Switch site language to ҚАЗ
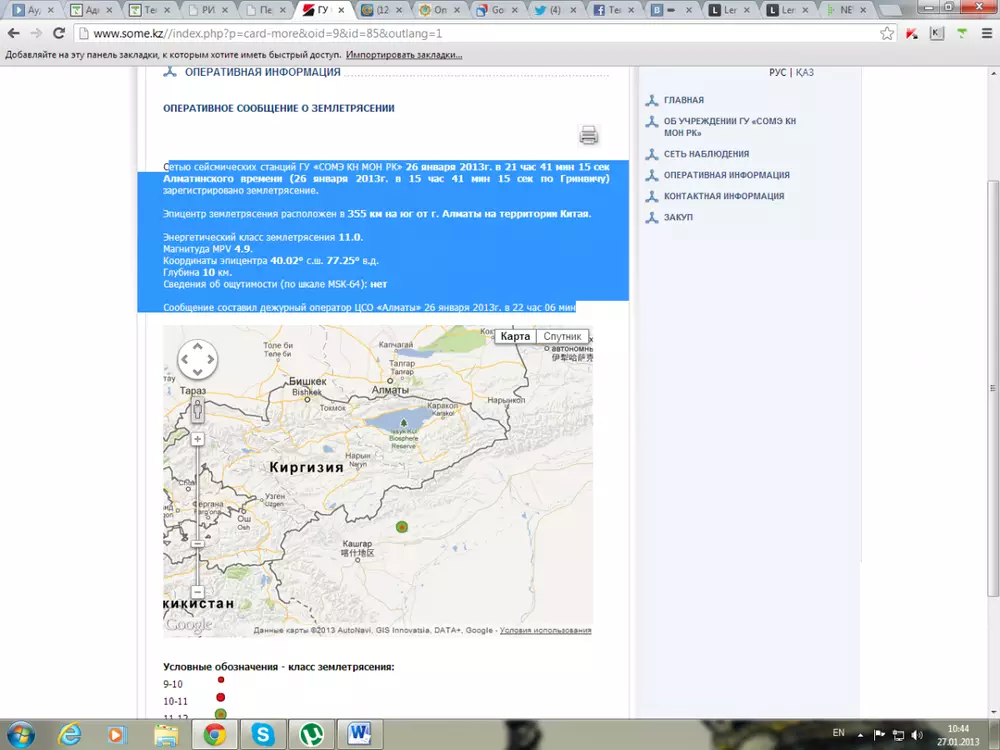Viewport: 1000px width, 750px height. [805, 73]
